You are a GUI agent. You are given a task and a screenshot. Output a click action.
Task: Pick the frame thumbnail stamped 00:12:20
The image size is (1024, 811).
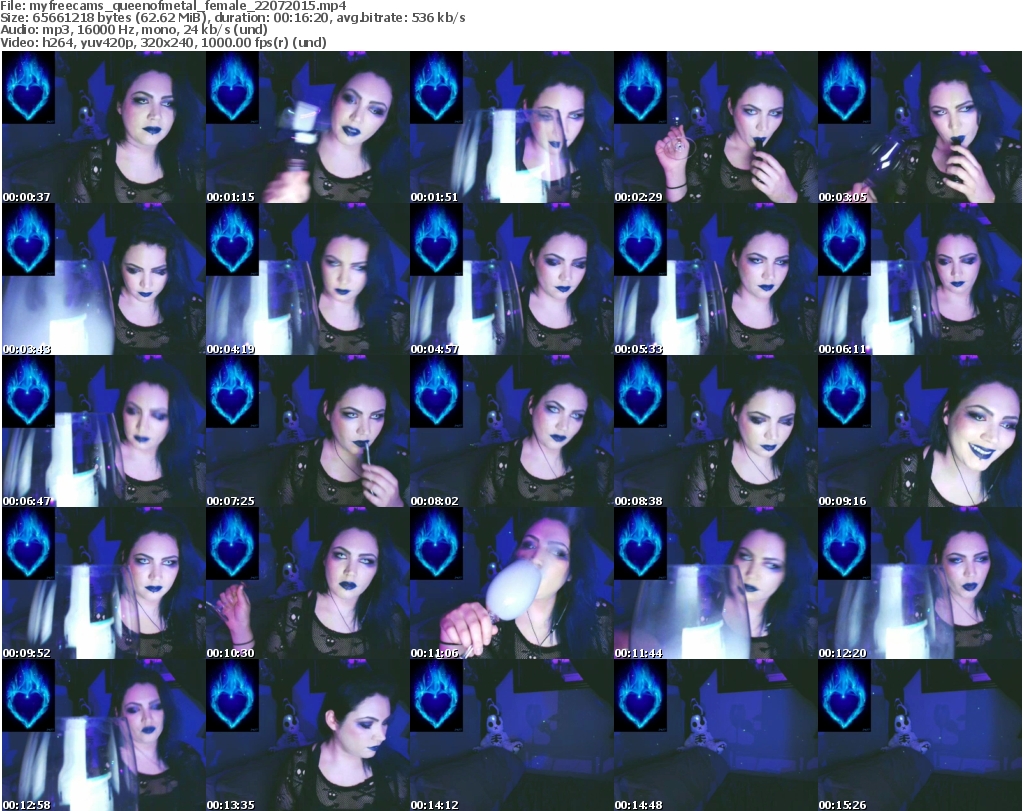(x=920, y=584)
